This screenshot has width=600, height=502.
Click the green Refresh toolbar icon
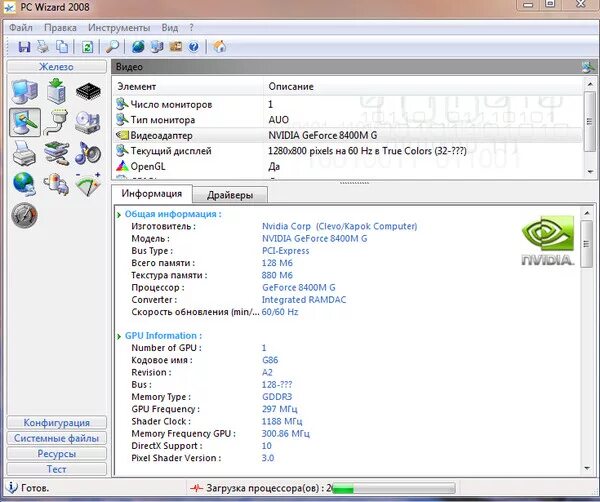87,47
